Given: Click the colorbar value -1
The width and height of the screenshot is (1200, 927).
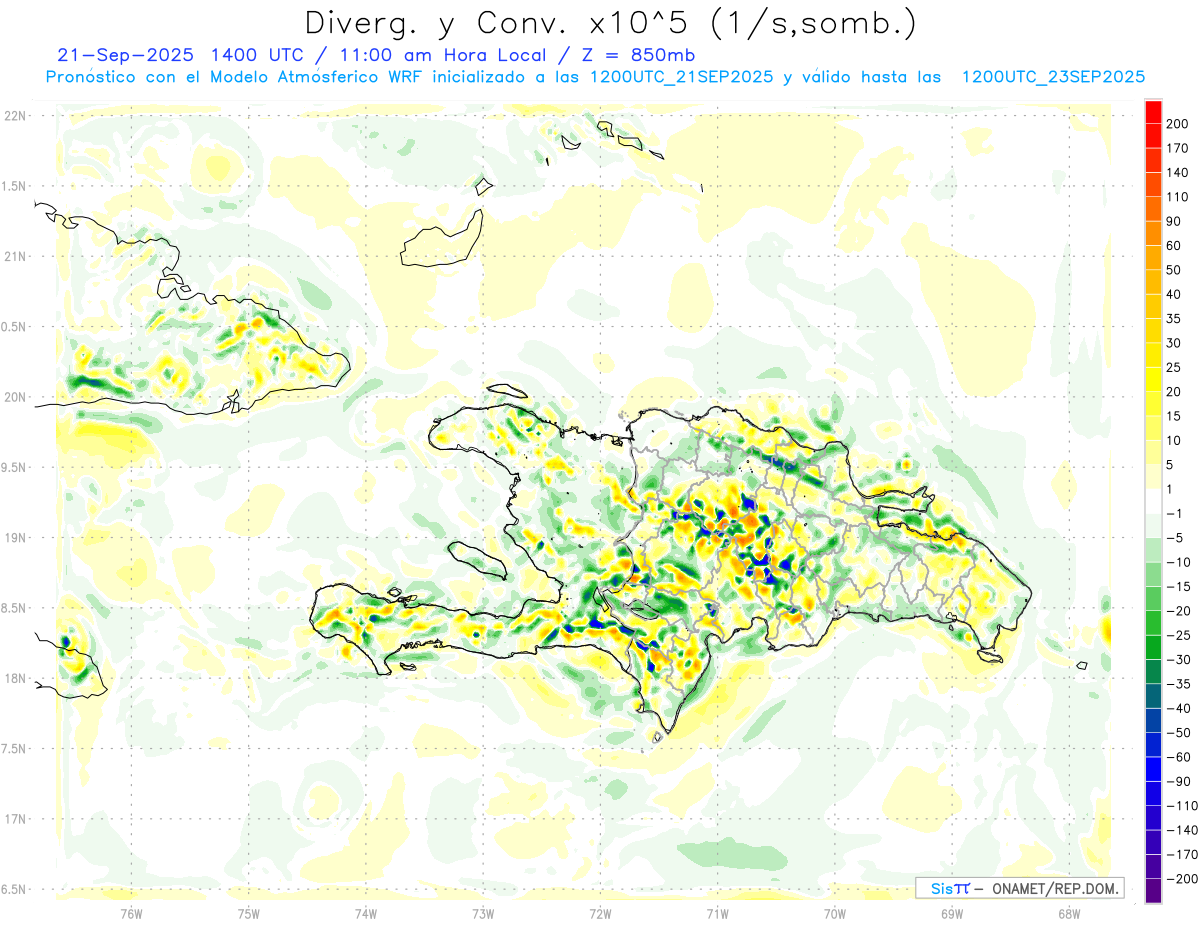Looking at the screenshot, I should (1174, 513).
